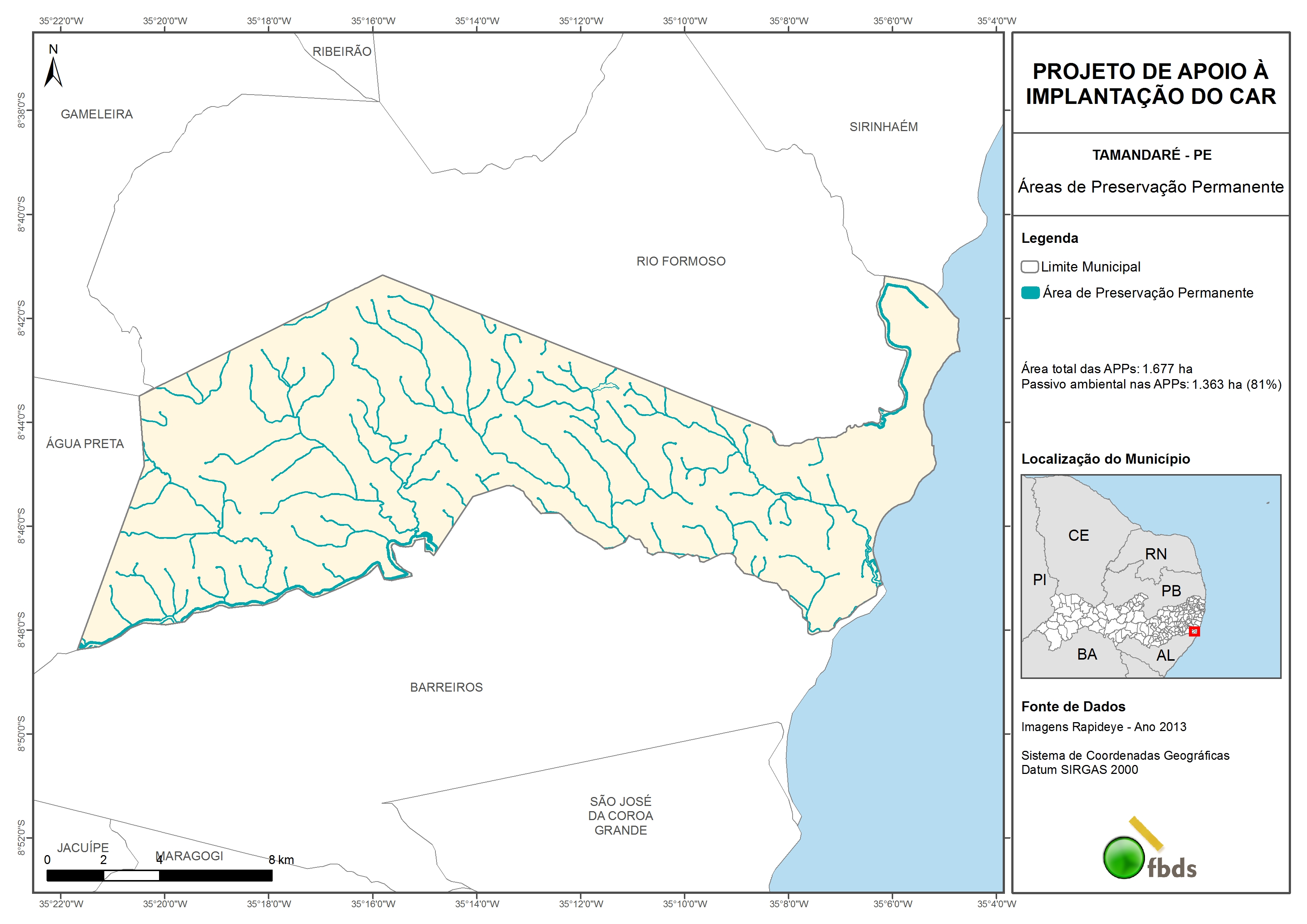1307x924 pixels.
Task: Click the north arrow compass icon
Action: click(53, 72)
